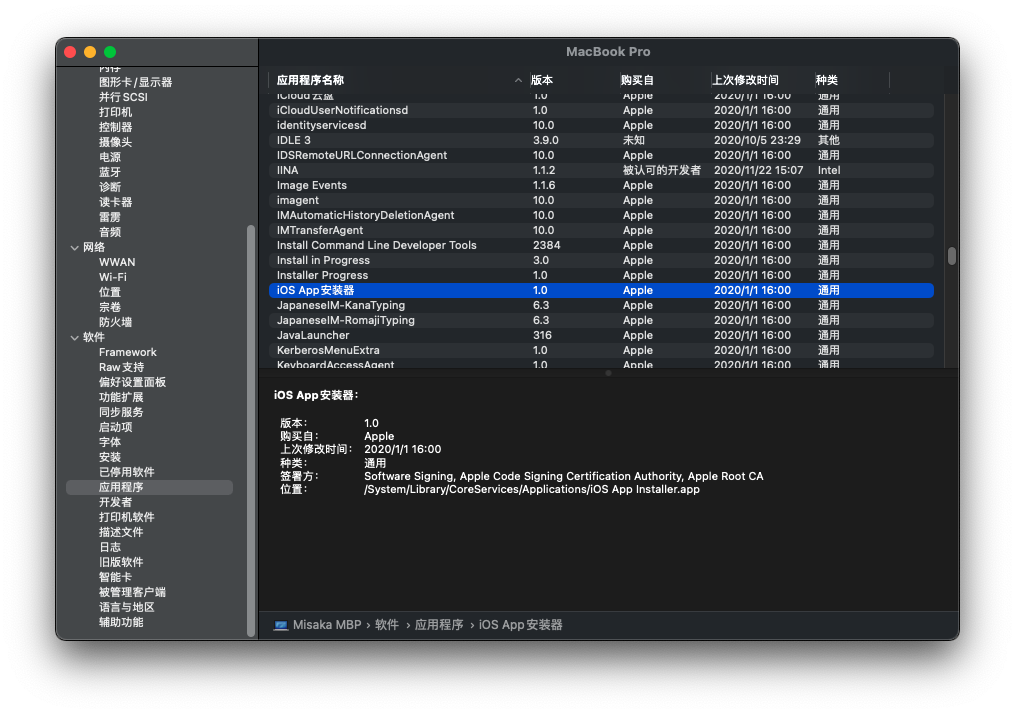Select 打印机软件 in sidebar
The image size is (1015, 714).
point(126,517)
